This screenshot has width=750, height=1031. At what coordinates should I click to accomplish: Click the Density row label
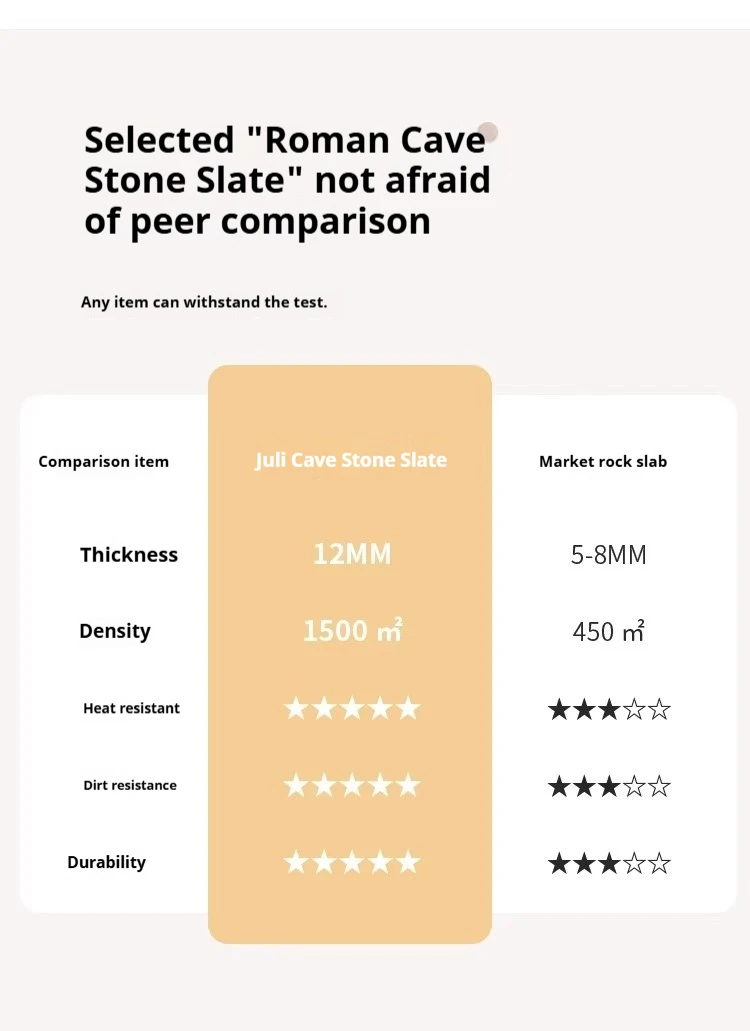click(x=115, y=631)
